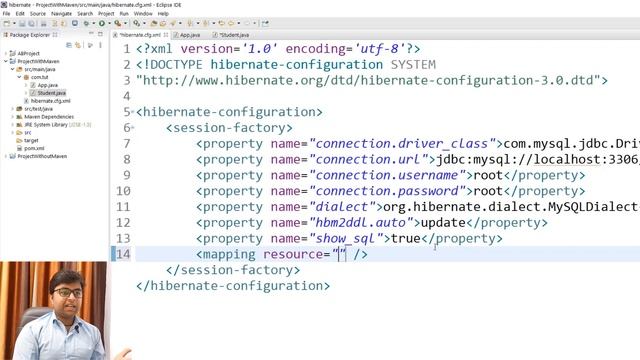
Task: Collapse the ProjectWithMaven tree node
Action: pos(6,61)
